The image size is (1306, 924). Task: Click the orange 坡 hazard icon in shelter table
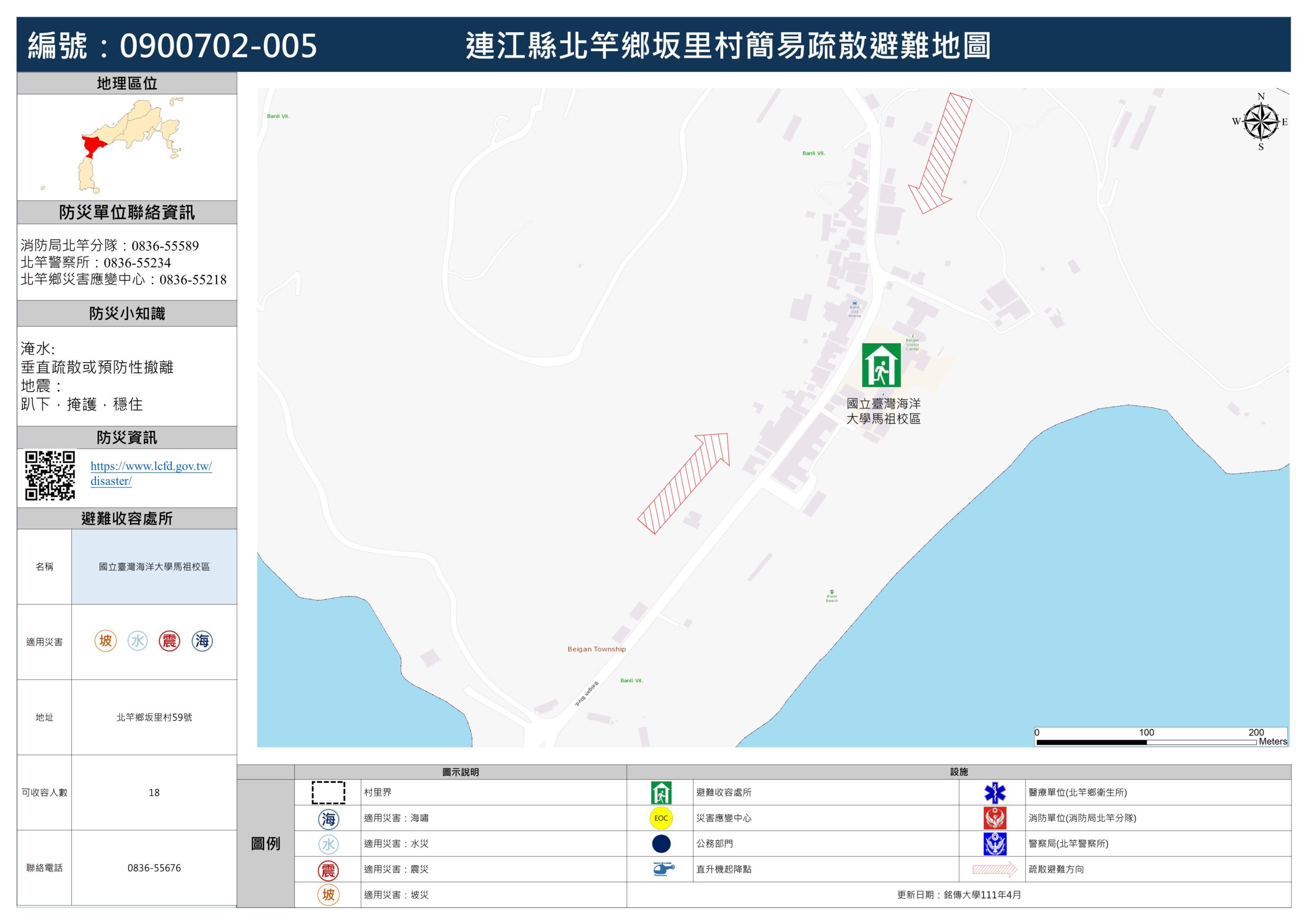pyautogui.click(x=105, y=641)
